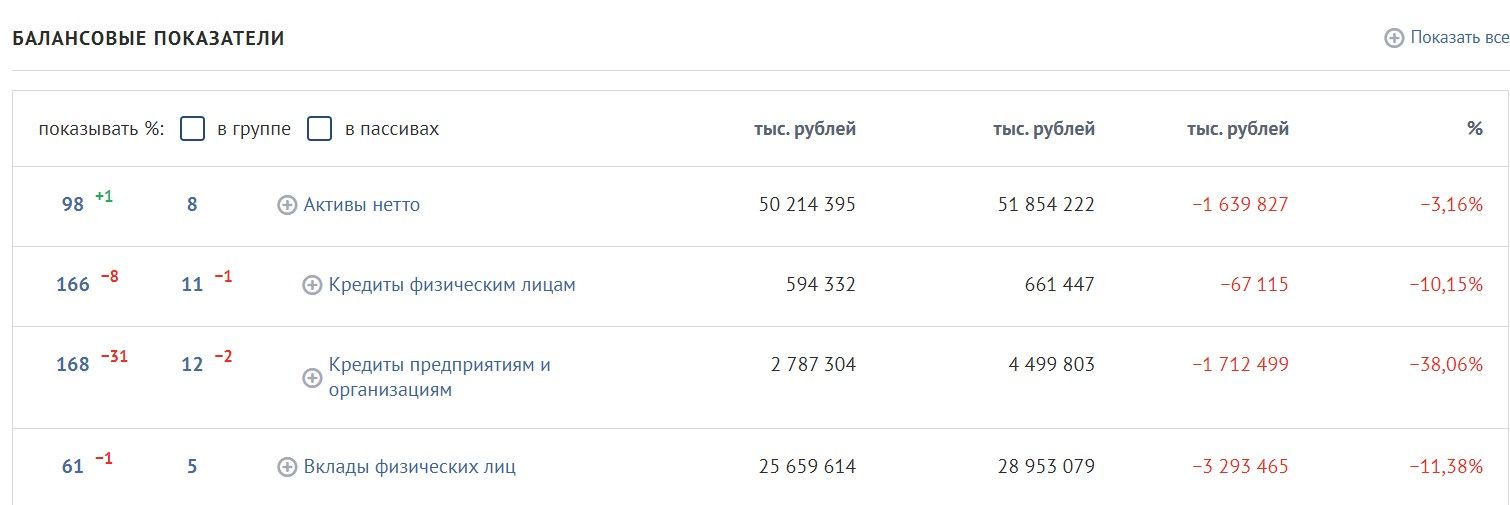This screenshot has width=1510, height=505.
Task: Open the Вклады физических лиц link
Action: [x=410, y=467]
